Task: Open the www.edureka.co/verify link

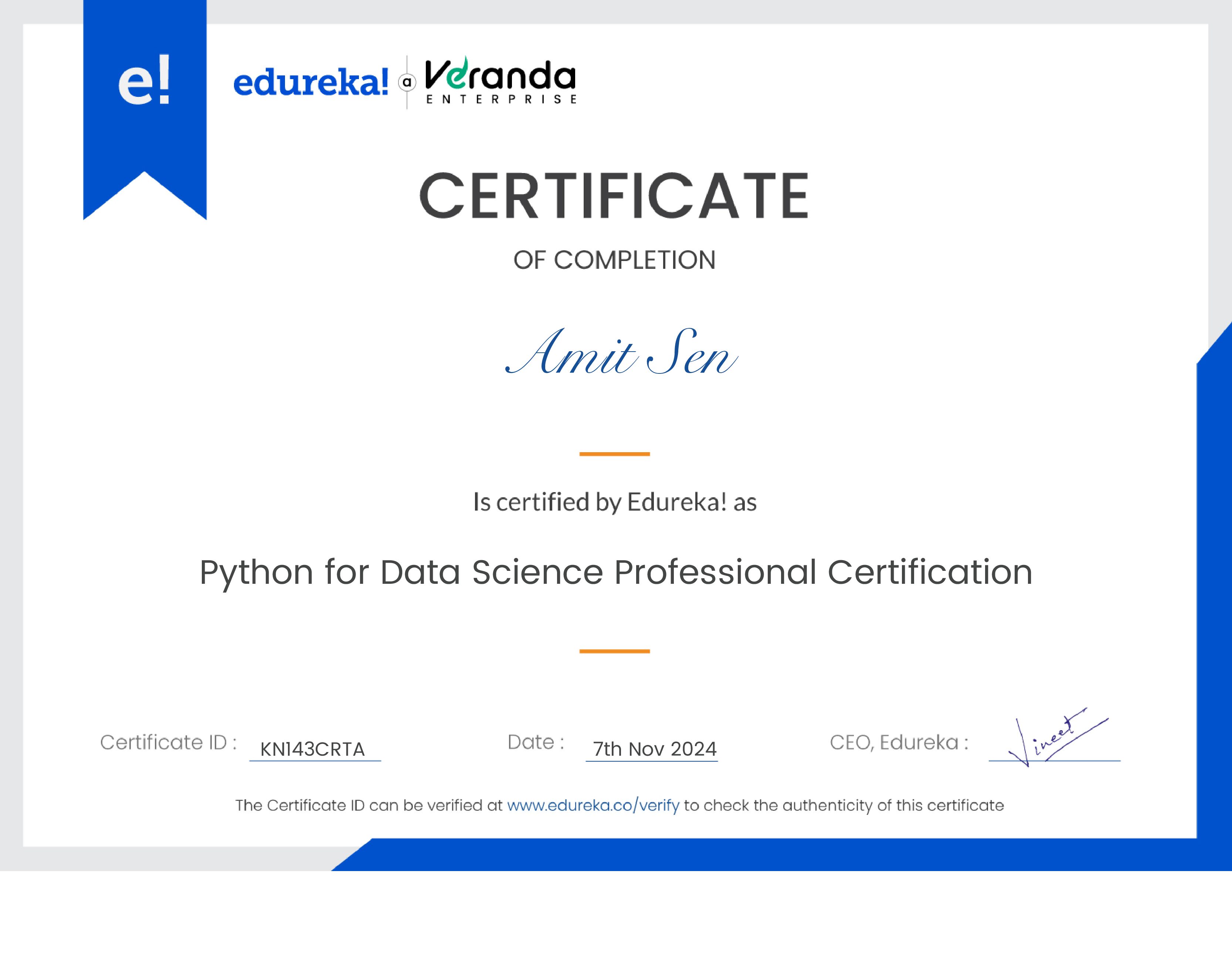Action: click(x=593, y=806)
